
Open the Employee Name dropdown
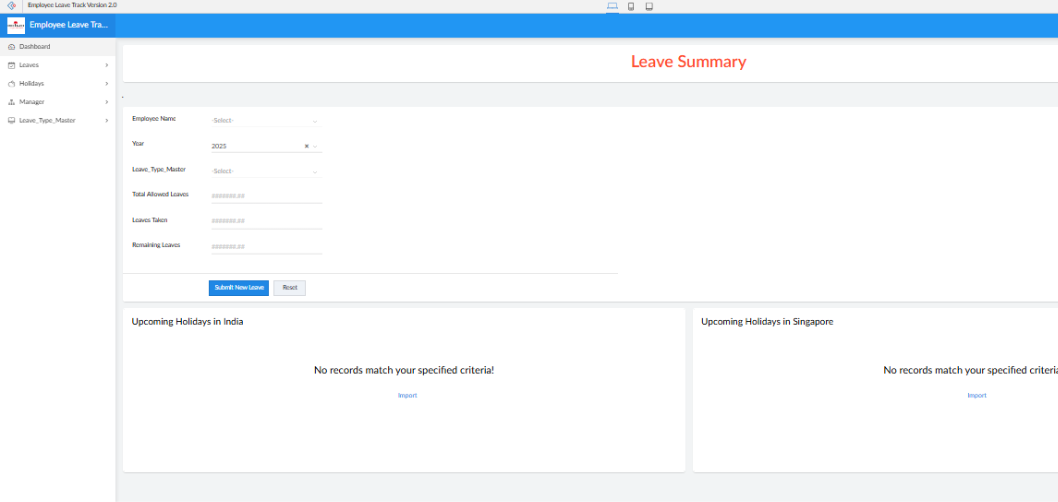click(x=265, y=121)
